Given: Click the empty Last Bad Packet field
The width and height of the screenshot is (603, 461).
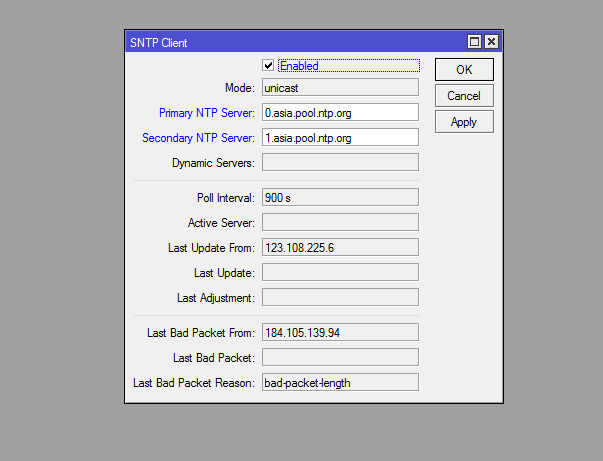Looking at the screenshot, I should tap(340, 358).
